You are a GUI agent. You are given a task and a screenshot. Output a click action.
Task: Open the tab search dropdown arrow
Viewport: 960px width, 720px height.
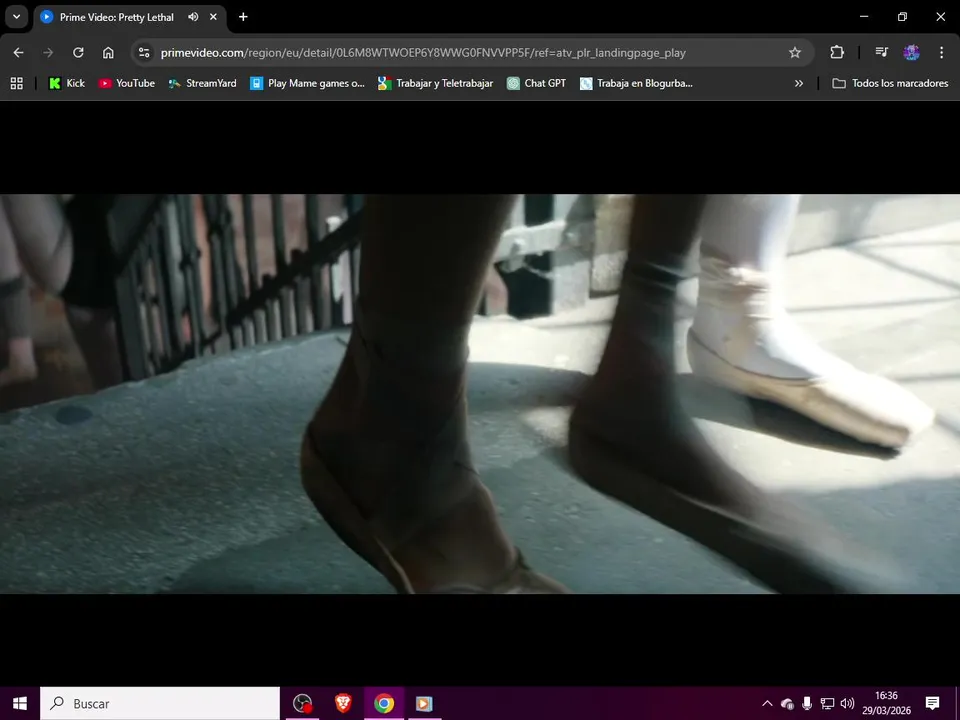tap(17, 17)
